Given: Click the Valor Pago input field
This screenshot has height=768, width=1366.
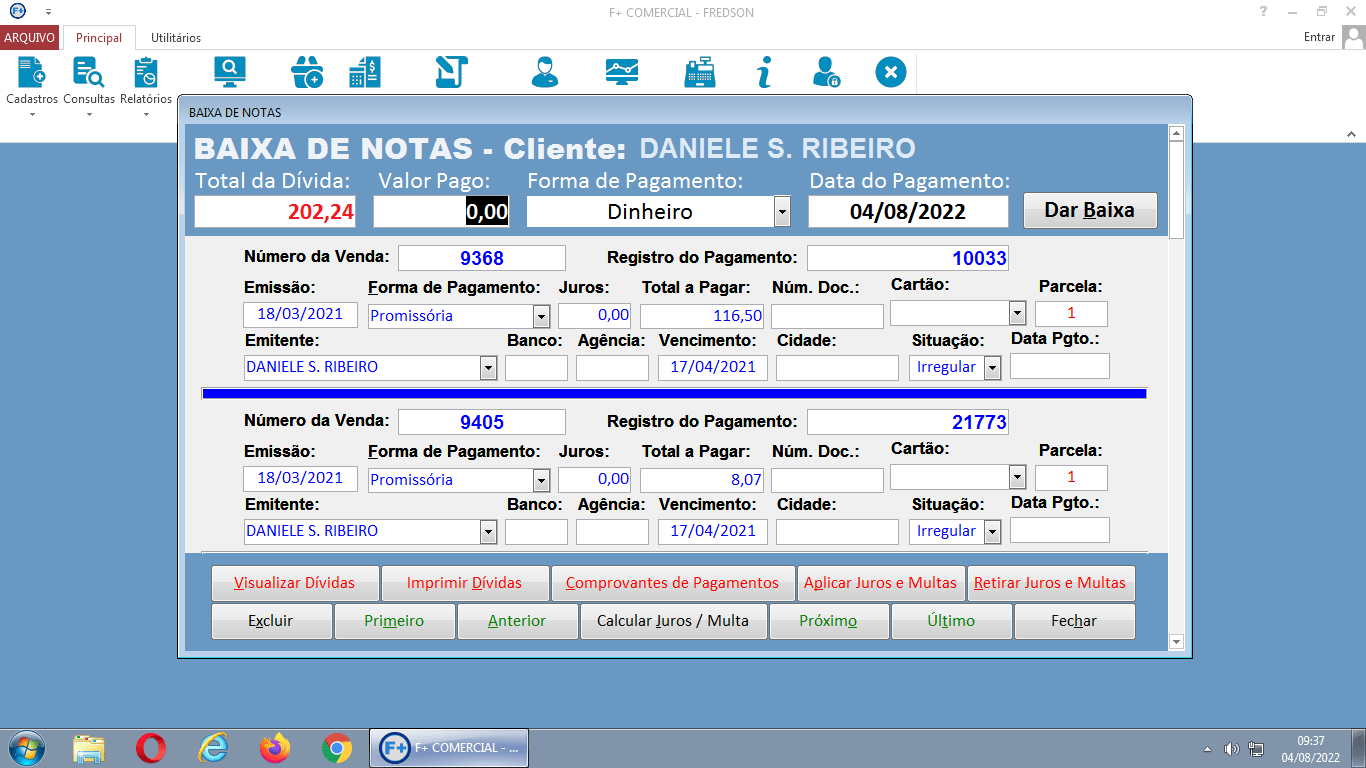Looking at the screenshot, I should pyautogui.click(x=441, y=212).
